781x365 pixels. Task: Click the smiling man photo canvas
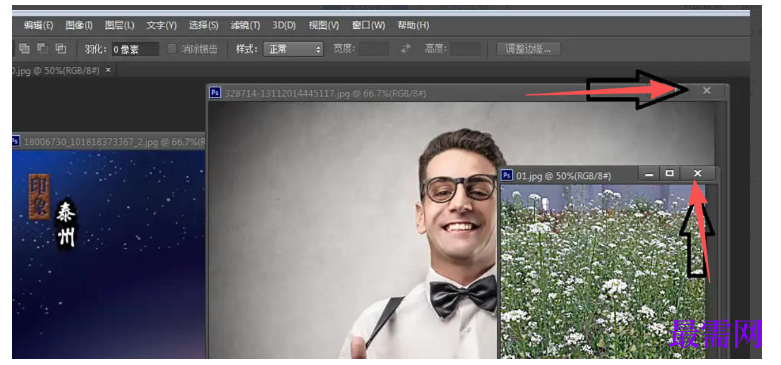(354, 230)
